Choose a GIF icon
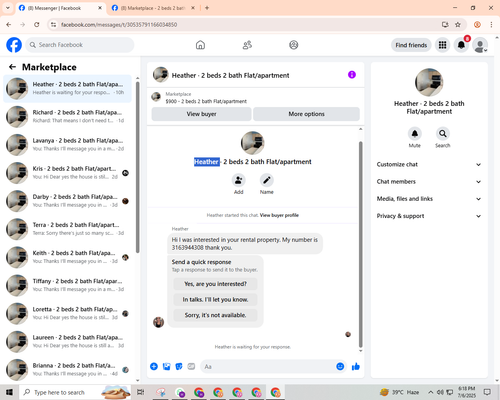 click(x=191, y=367)
